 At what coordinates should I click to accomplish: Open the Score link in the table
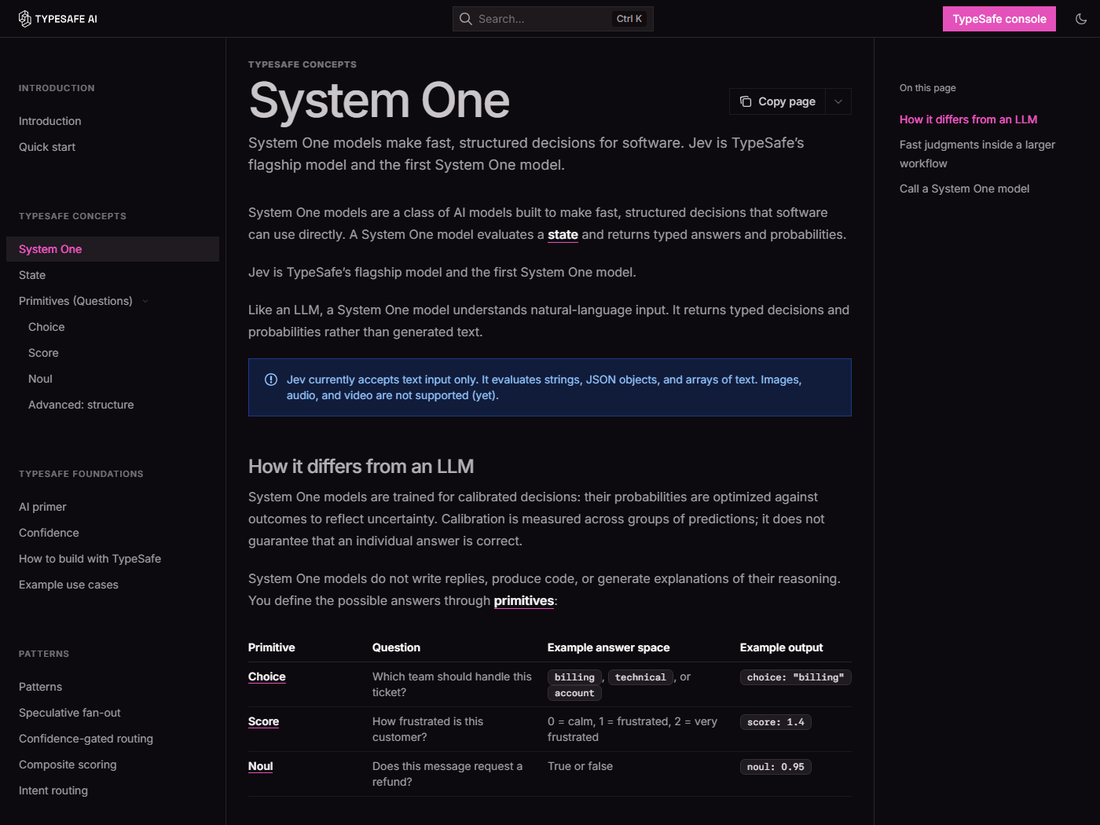(x=264, y=722)
